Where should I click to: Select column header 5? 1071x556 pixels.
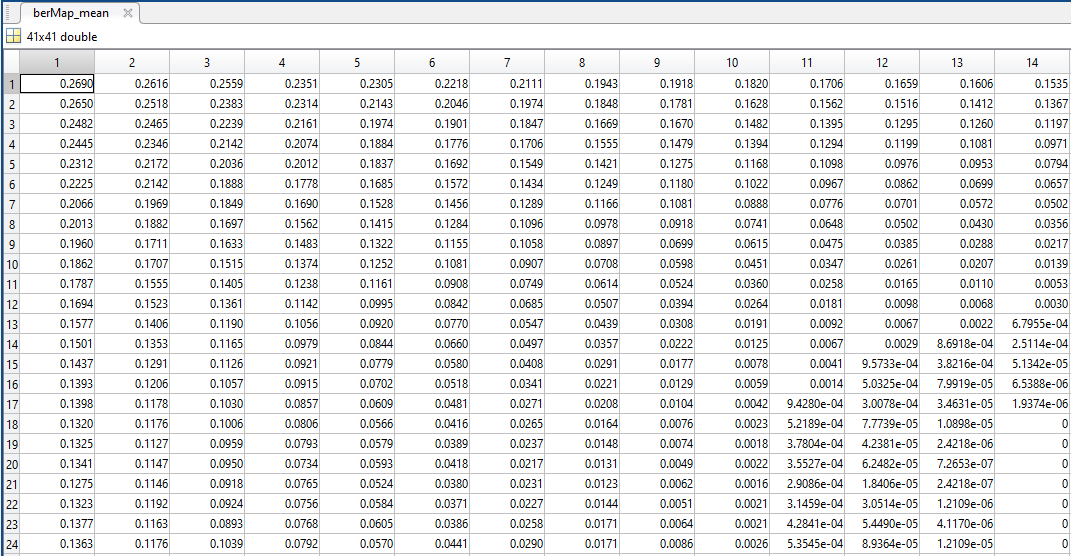pos(357,62)
